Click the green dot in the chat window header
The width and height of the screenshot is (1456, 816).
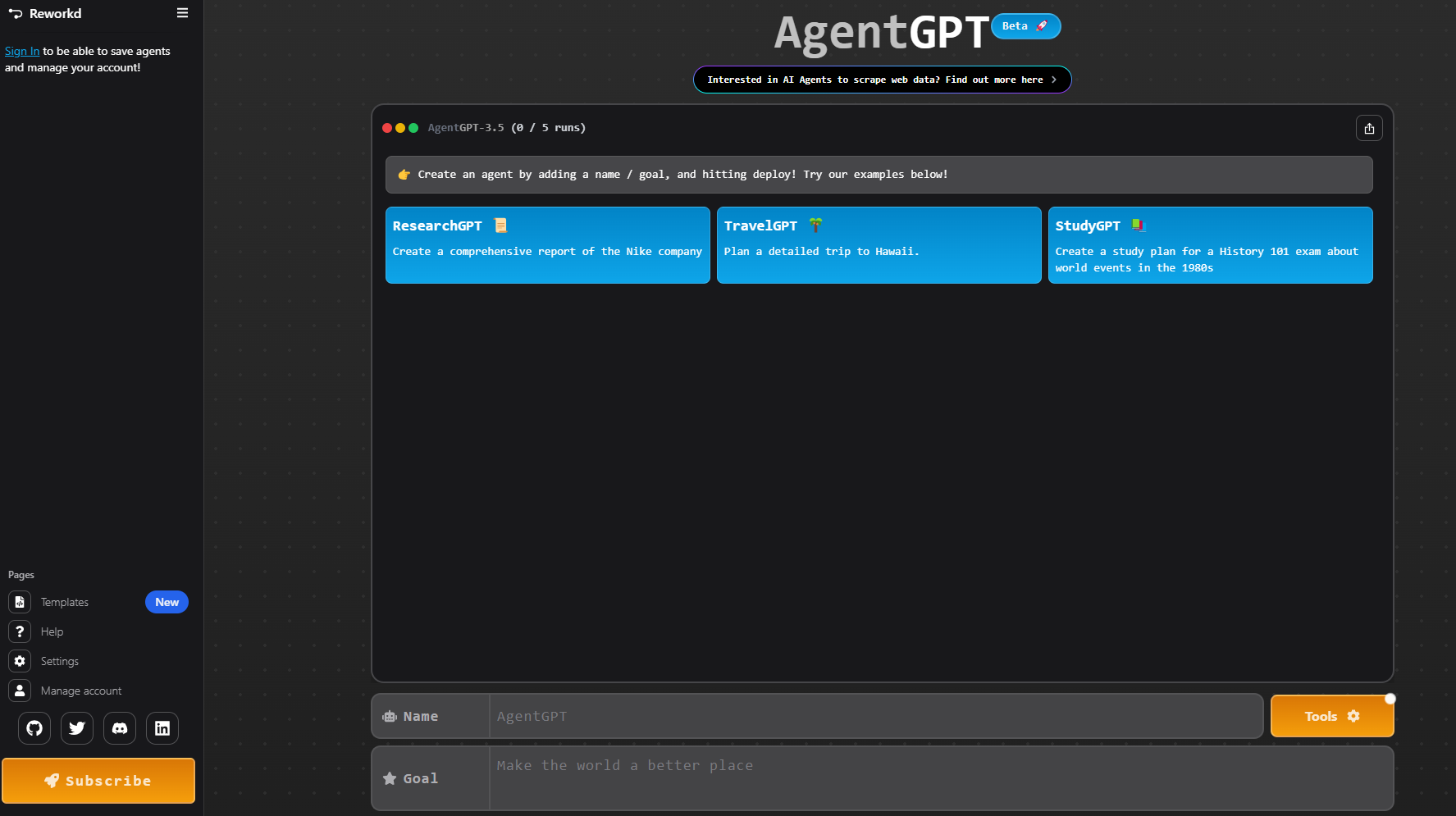coord(413,128)
